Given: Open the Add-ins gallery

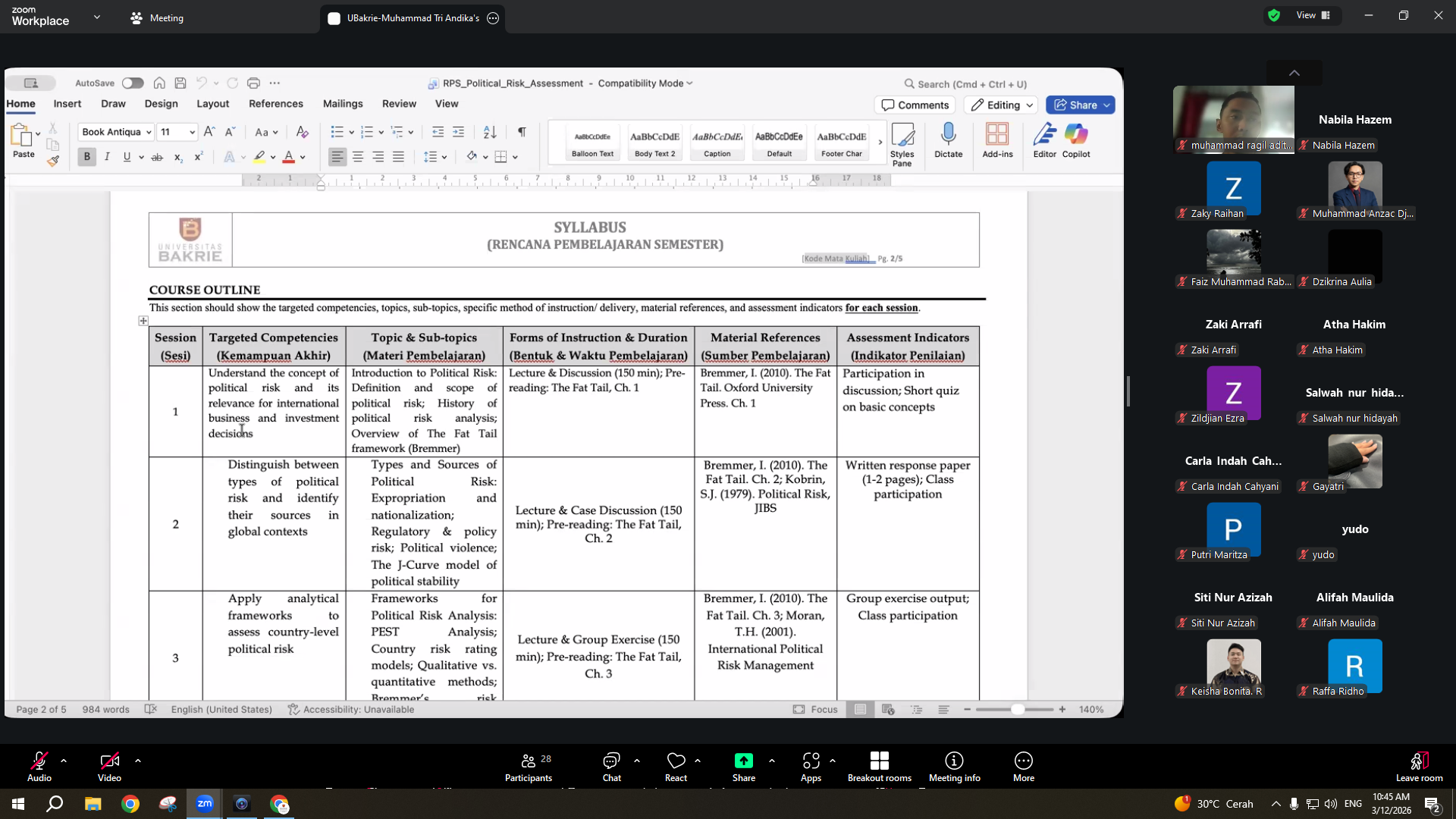Looking at the screenshot, I should [997, 140].
